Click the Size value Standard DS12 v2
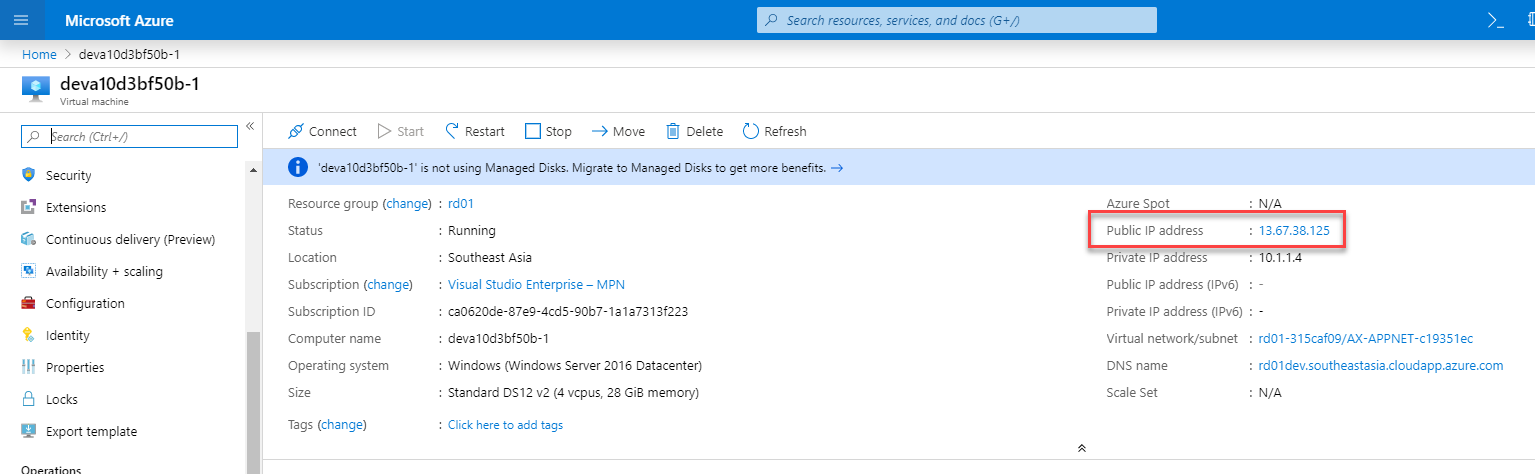Viewport: 1535px width, 474px height. click(573, 392)
